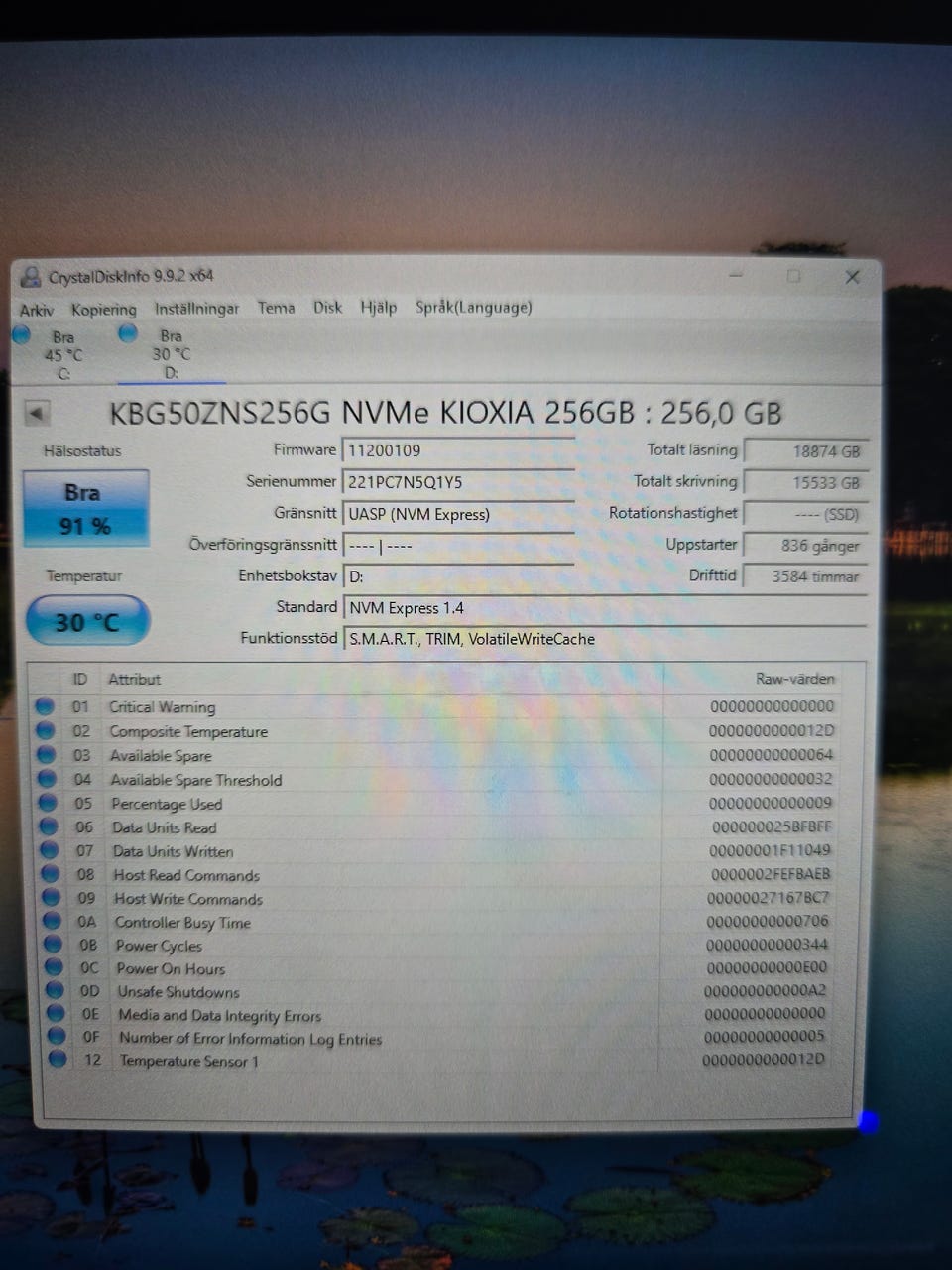Click the status icon for Available Spare Threshold
The width and height of the screenshot is (952, 1270).
click(x=48, y=779)
